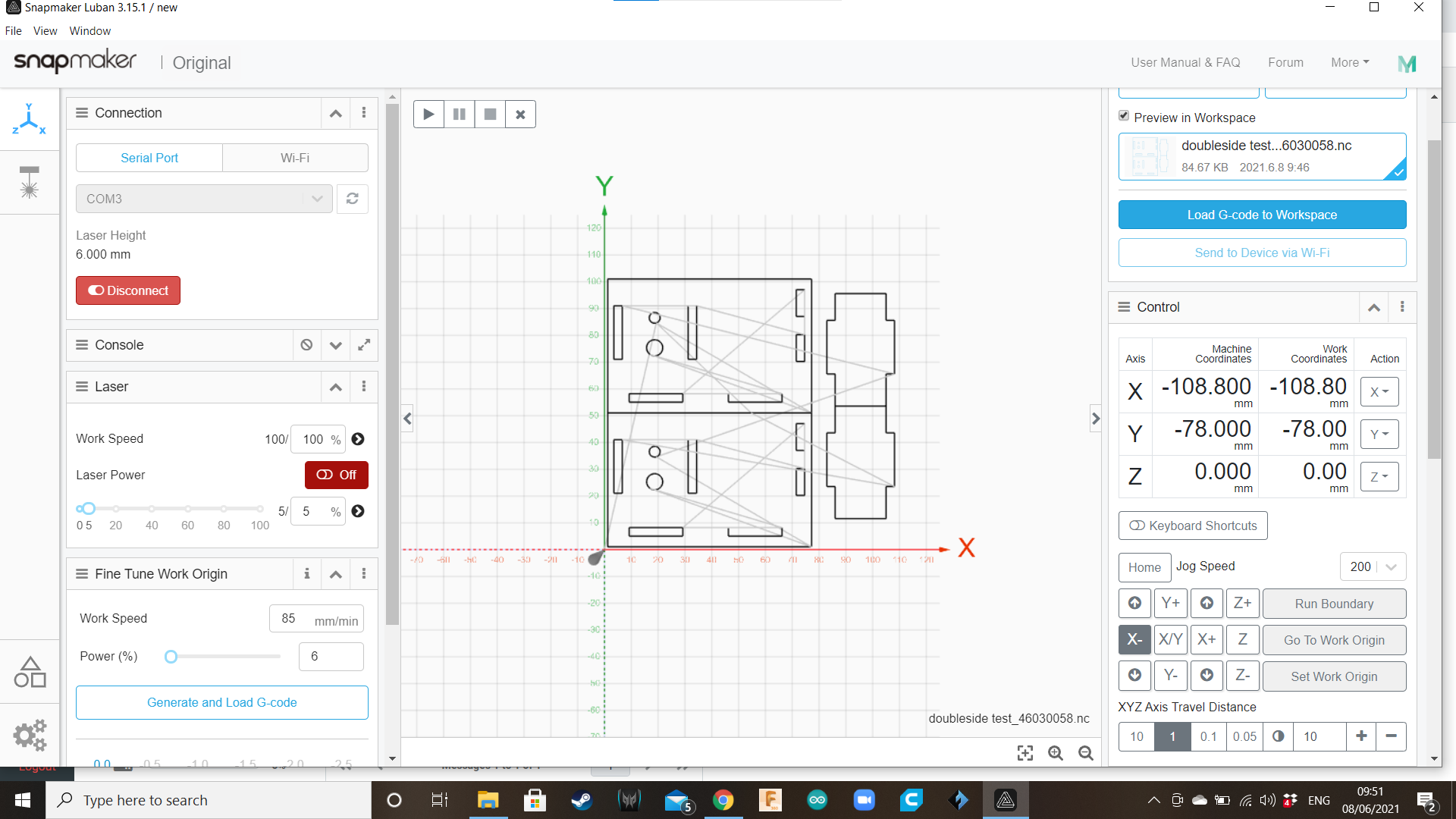Select Wi-Fi tab in Connection
This screenshot has height=819, width=1456.
pos(294,157)
